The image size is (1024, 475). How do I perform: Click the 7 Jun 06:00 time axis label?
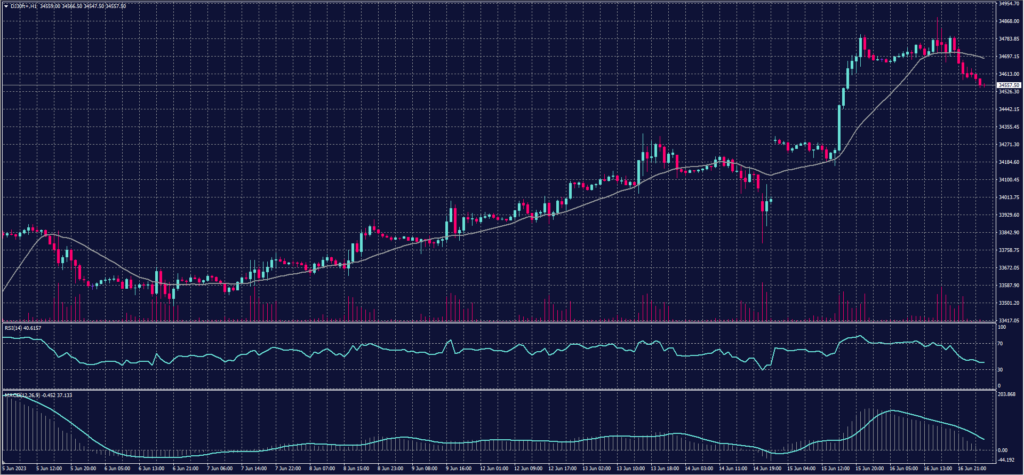point(222,466)
